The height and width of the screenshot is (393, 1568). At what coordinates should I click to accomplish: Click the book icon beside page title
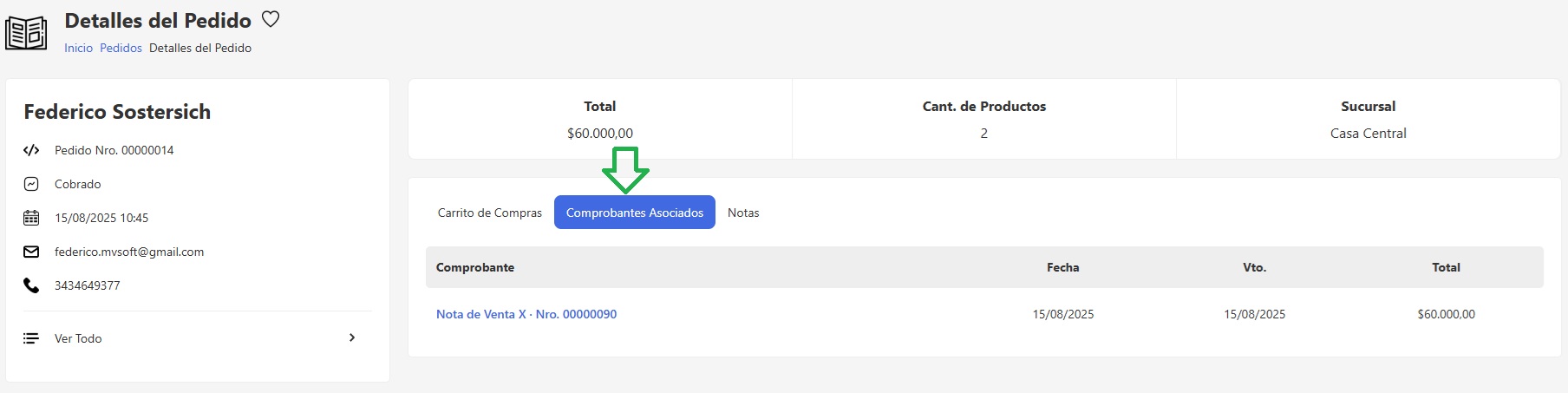click(26, 34)
